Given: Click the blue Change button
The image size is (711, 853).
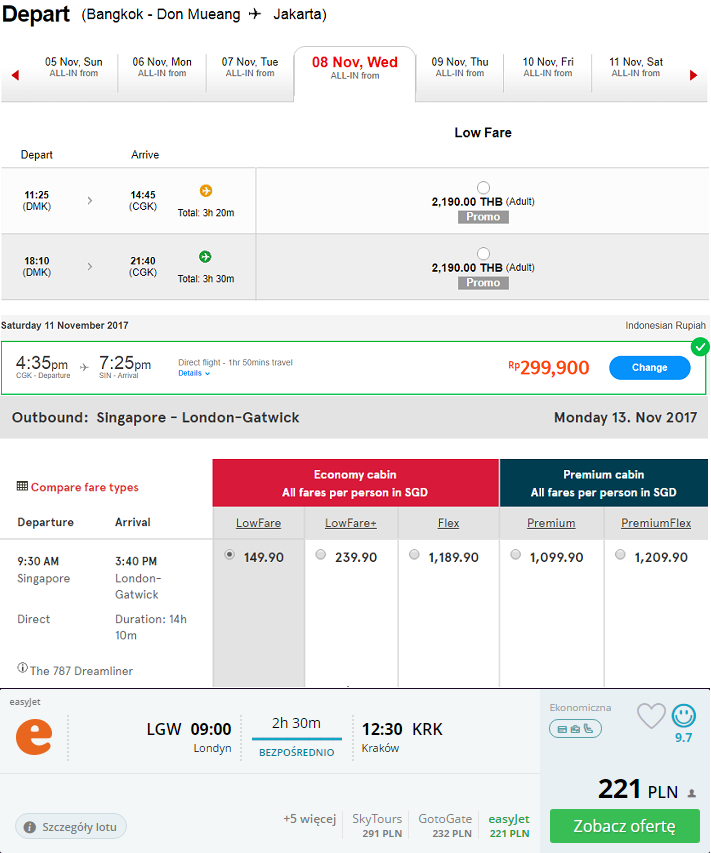Looking at the screenshot, I should point(650,368).
